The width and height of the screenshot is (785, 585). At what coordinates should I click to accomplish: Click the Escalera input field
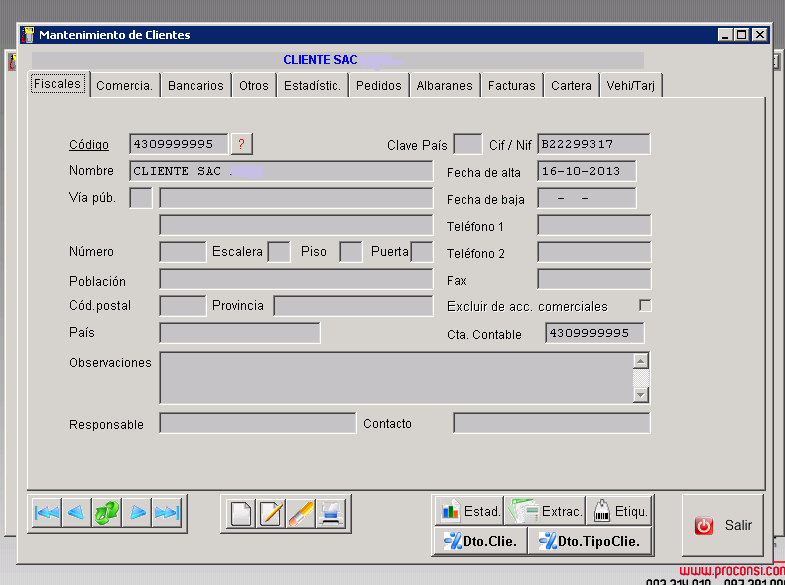pyautogui.click(x=279, y=252)
